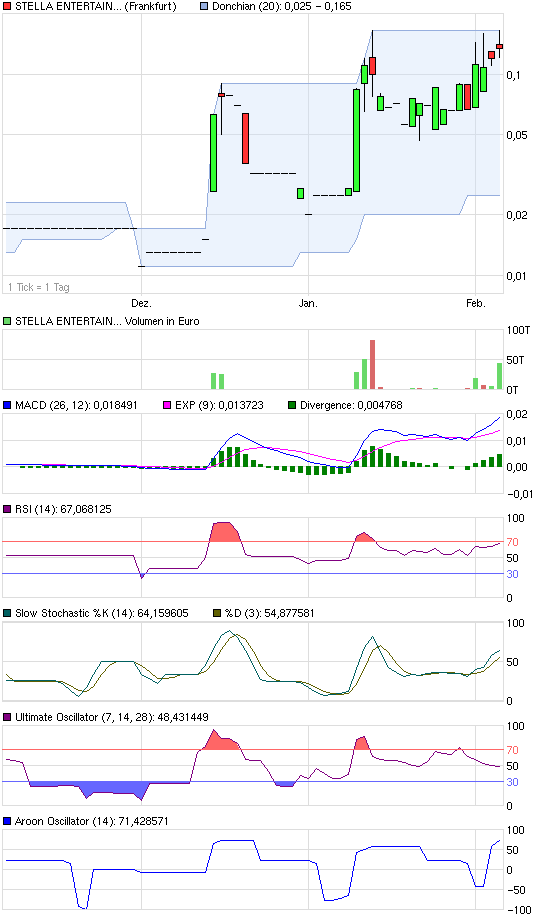Image resolution: width=545 pixels, height=918 pixels.
Task: Click the 'Feb.' date axis label
Action: coord(475,303)
